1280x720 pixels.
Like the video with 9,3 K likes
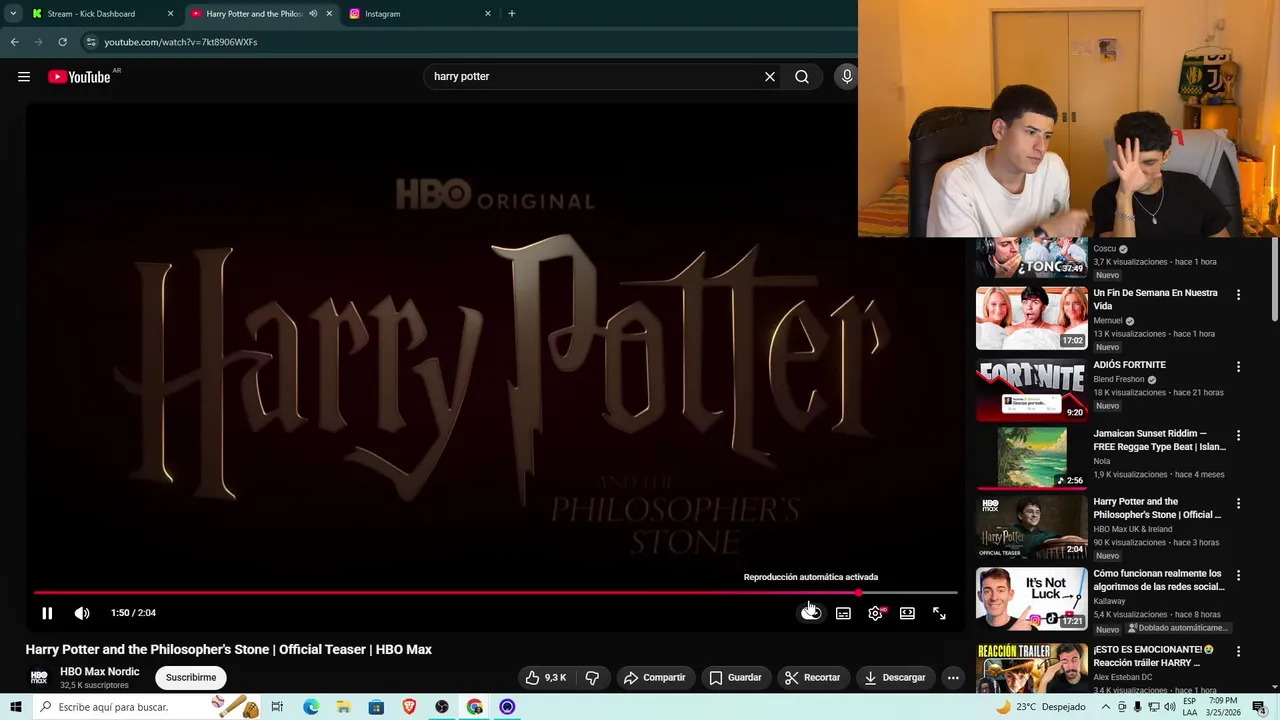click(x=546, y=678)
